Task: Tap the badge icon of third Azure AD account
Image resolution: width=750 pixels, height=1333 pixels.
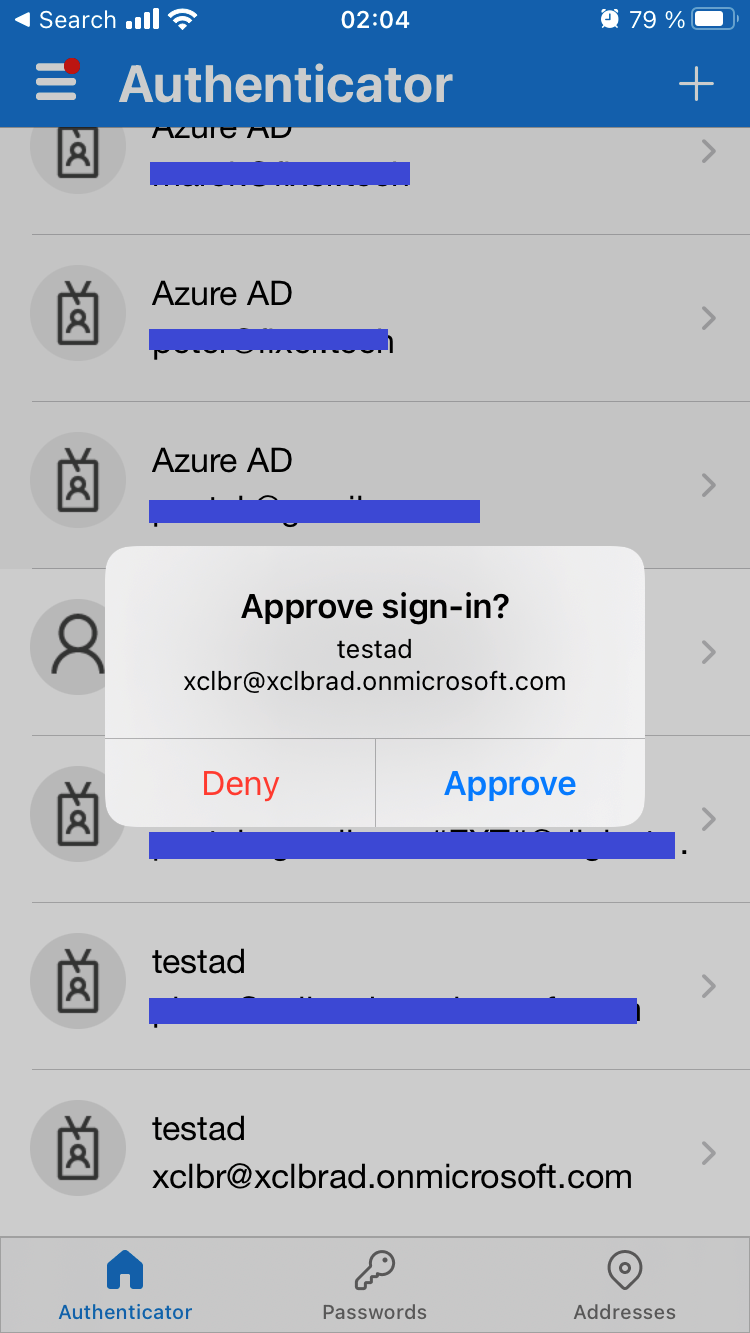Action: coord(79,485)
